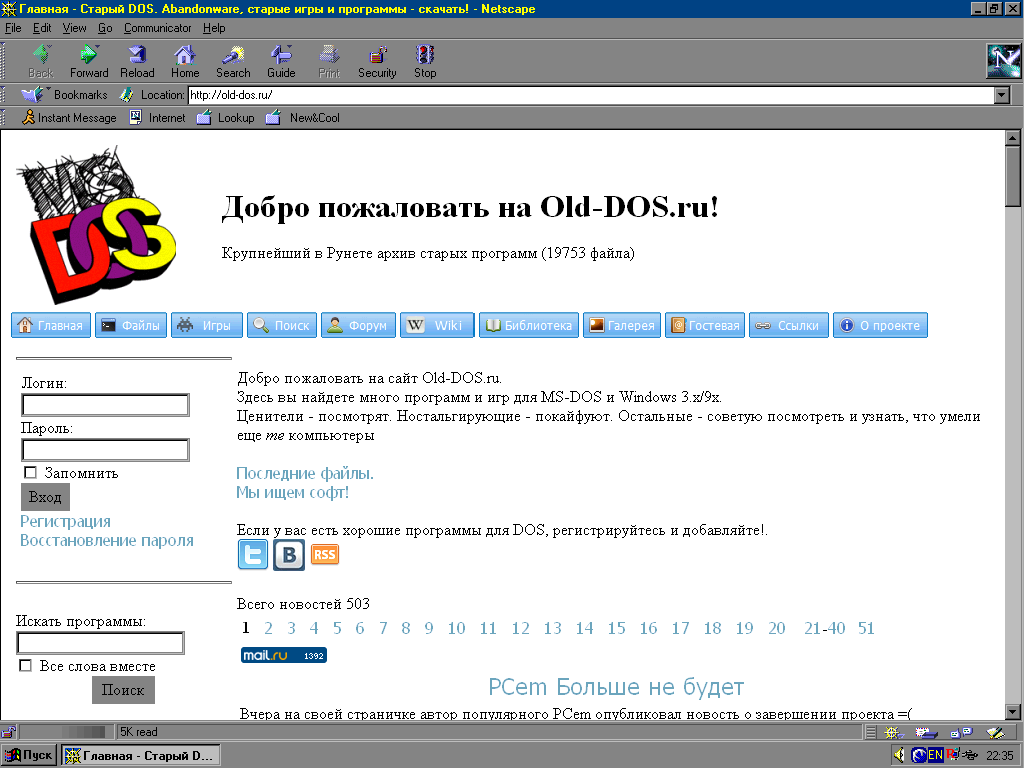This screenshot has width=1024, height=768.
Task: Click the volume speaker tray icon
Action: [899, 755]
